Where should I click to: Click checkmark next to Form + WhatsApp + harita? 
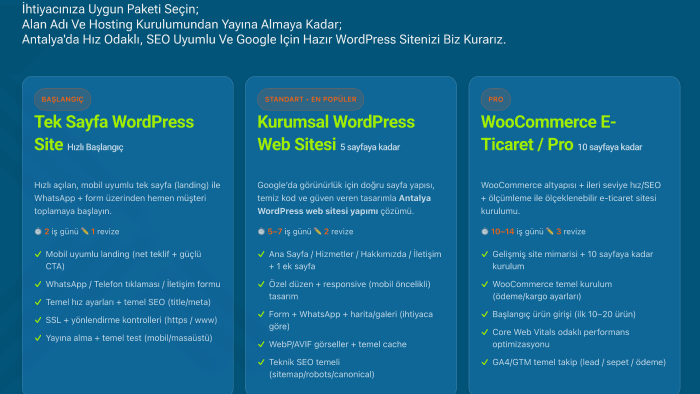point(261,315)
